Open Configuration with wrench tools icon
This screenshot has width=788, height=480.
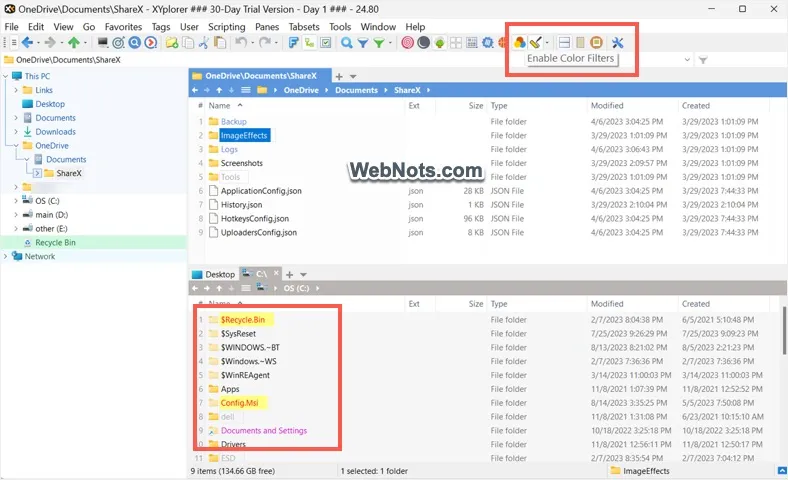618,43
